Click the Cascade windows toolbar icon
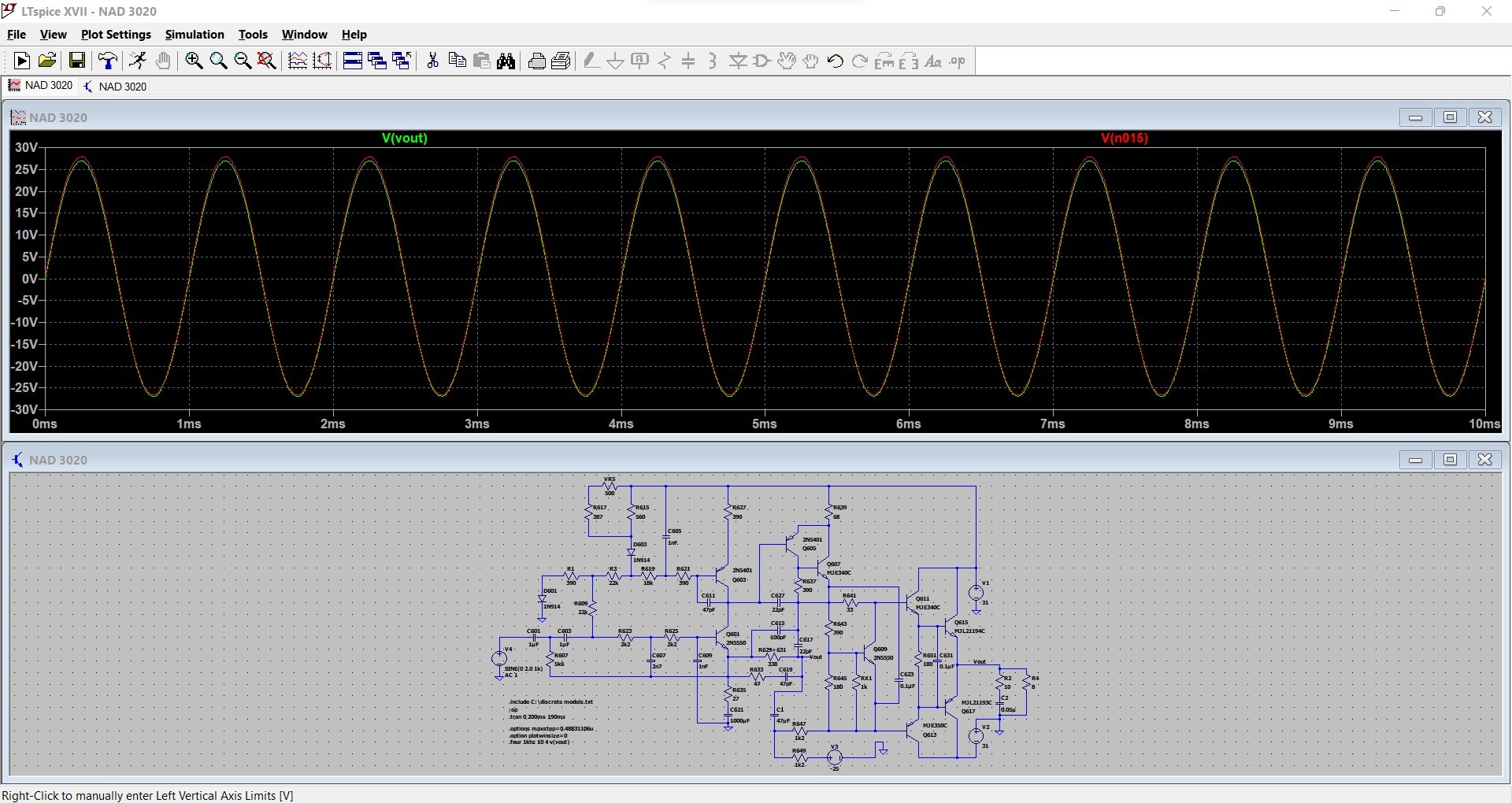 [377, 61]
